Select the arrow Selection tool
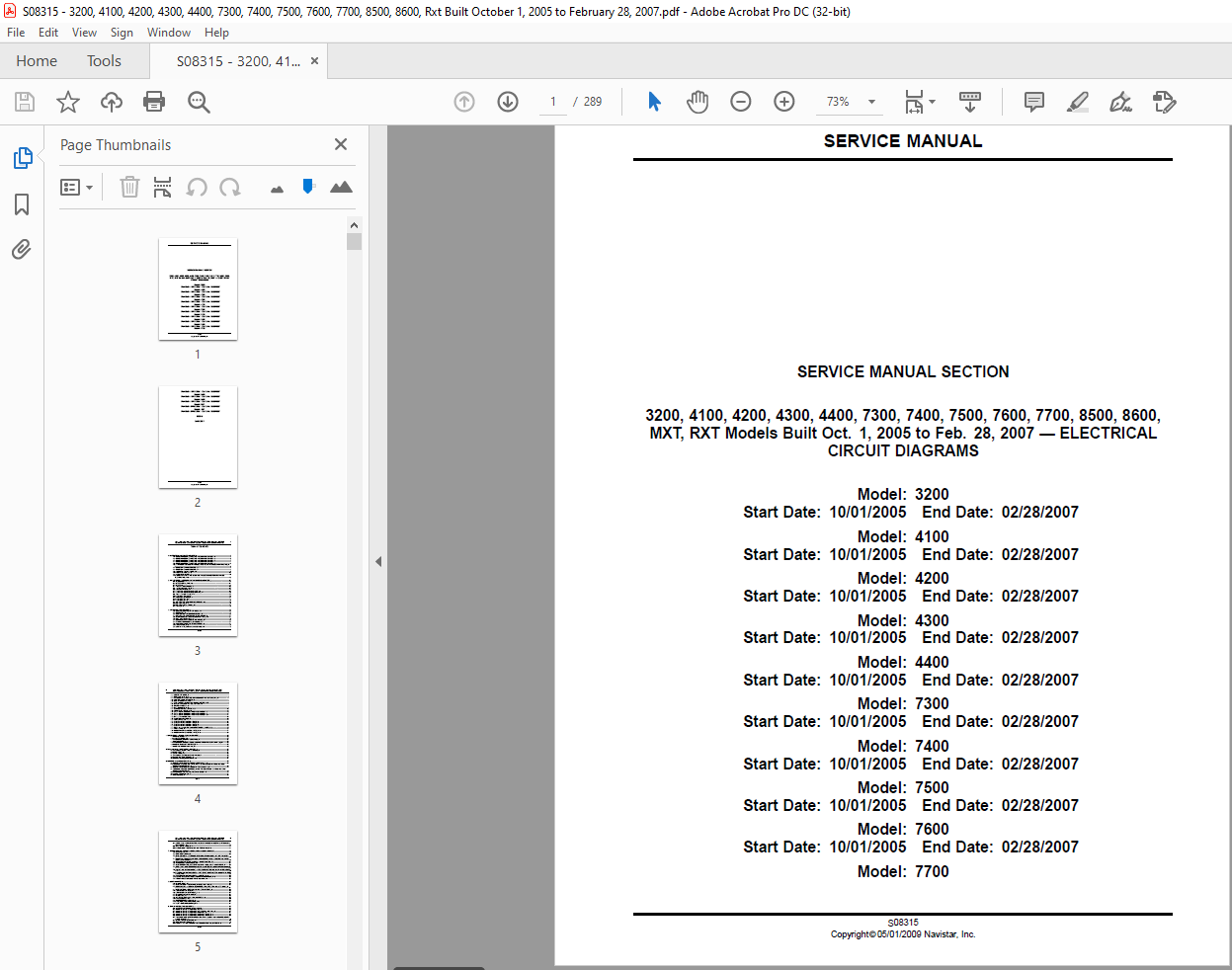Viewport: 1232px width, 970px height. [654, 102]
